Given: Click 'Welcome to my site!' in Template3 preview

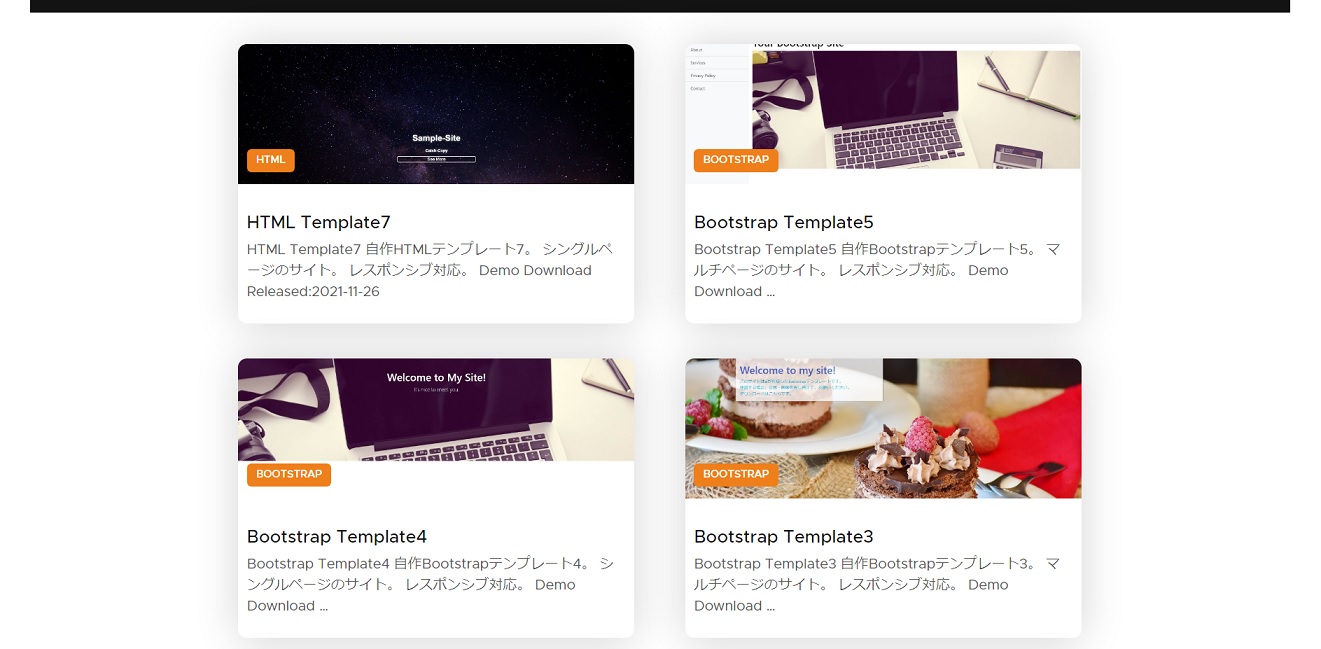Looking at the screenshot, I should [788, 371].
